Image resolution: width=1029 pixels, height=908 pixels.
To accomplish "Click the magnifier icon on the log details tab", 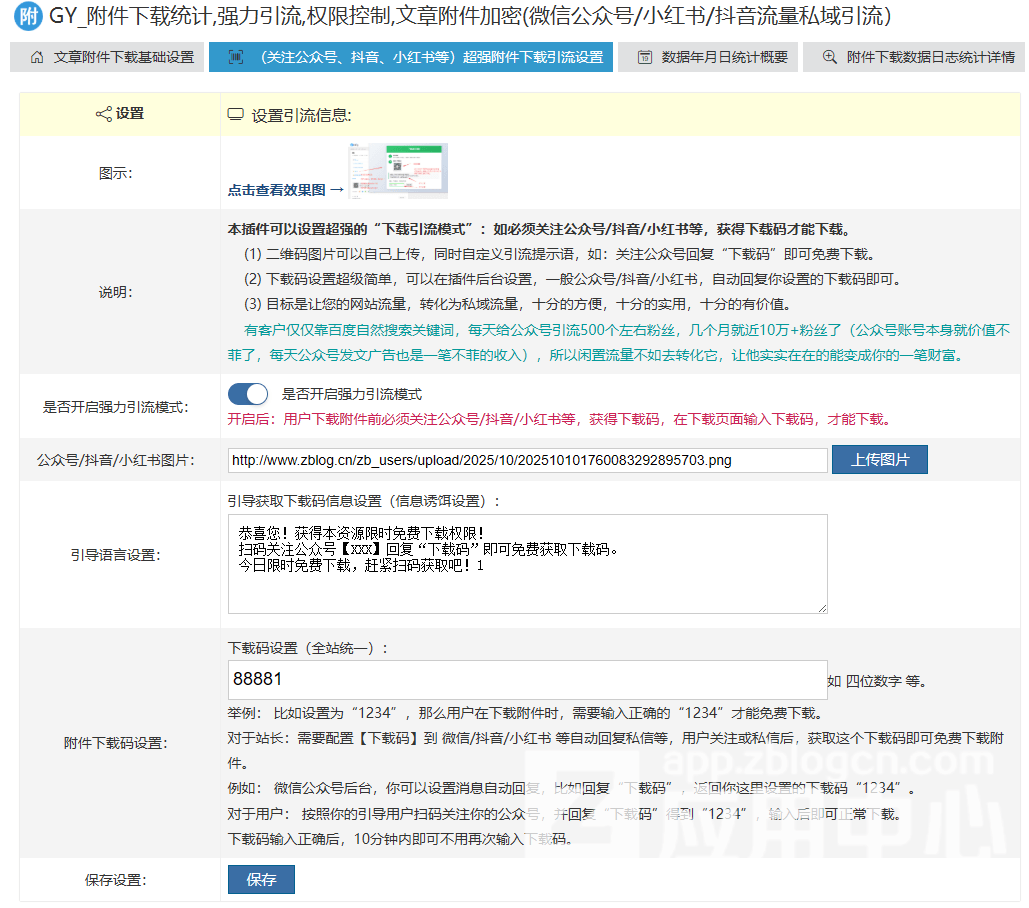I will point(829,57).
